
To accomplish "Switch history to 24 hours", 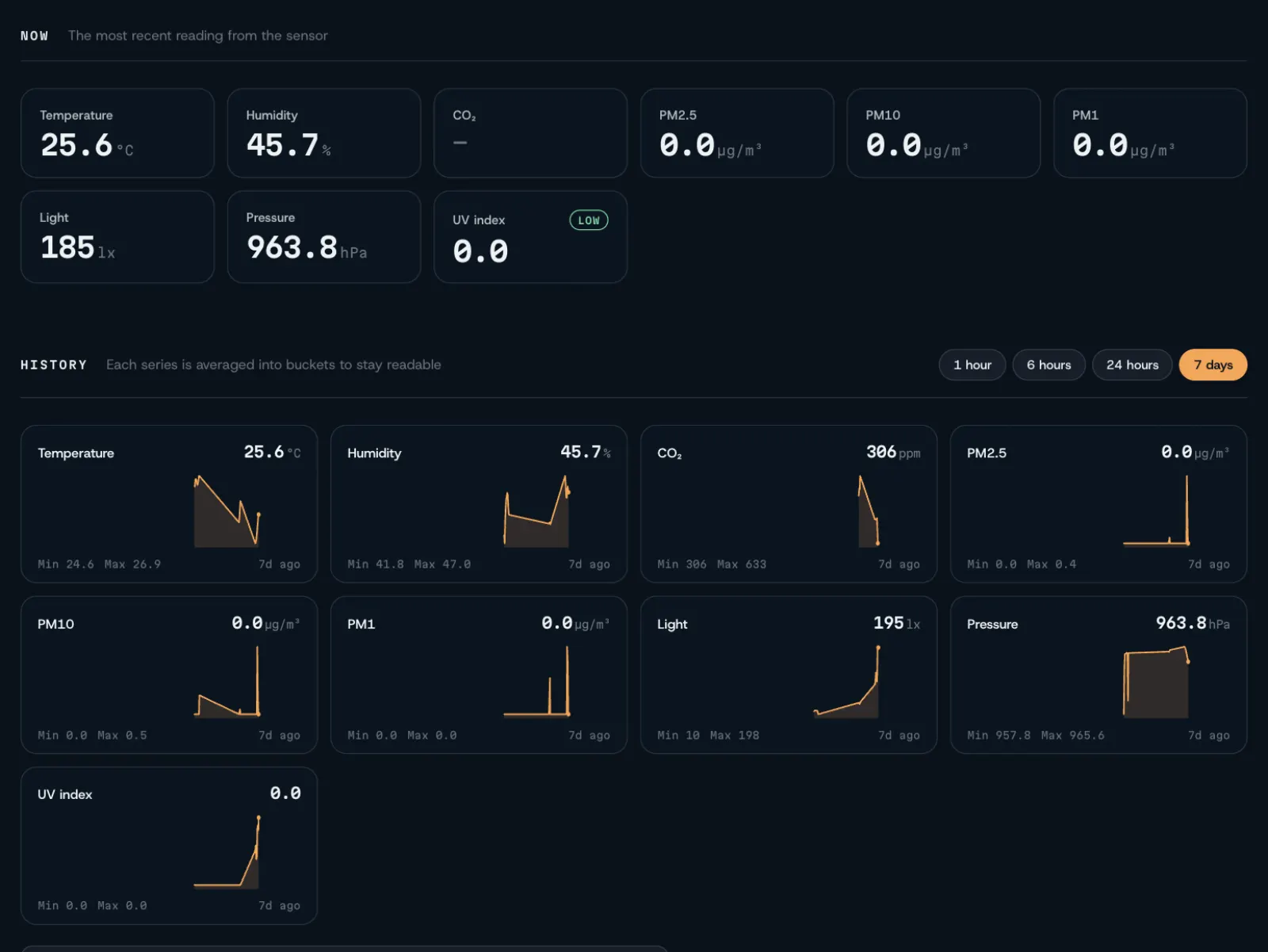I will click(1132, 365).
